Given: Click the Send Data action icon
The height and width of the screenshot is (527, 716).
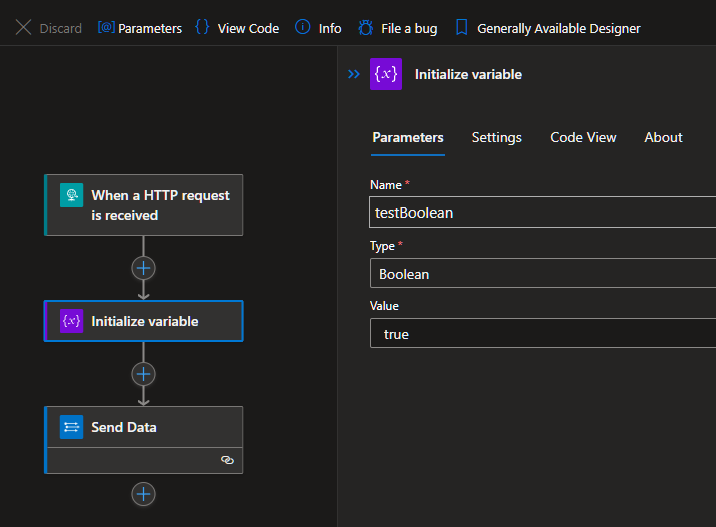Looking at the screenshot, I should click(72, 427).
